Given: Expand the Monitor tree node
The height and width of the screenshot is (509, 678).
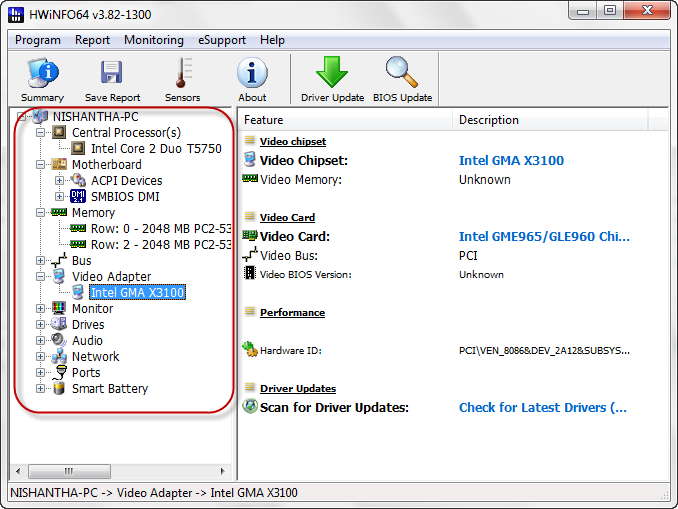Looking at the screenshot, I should 40,308.
